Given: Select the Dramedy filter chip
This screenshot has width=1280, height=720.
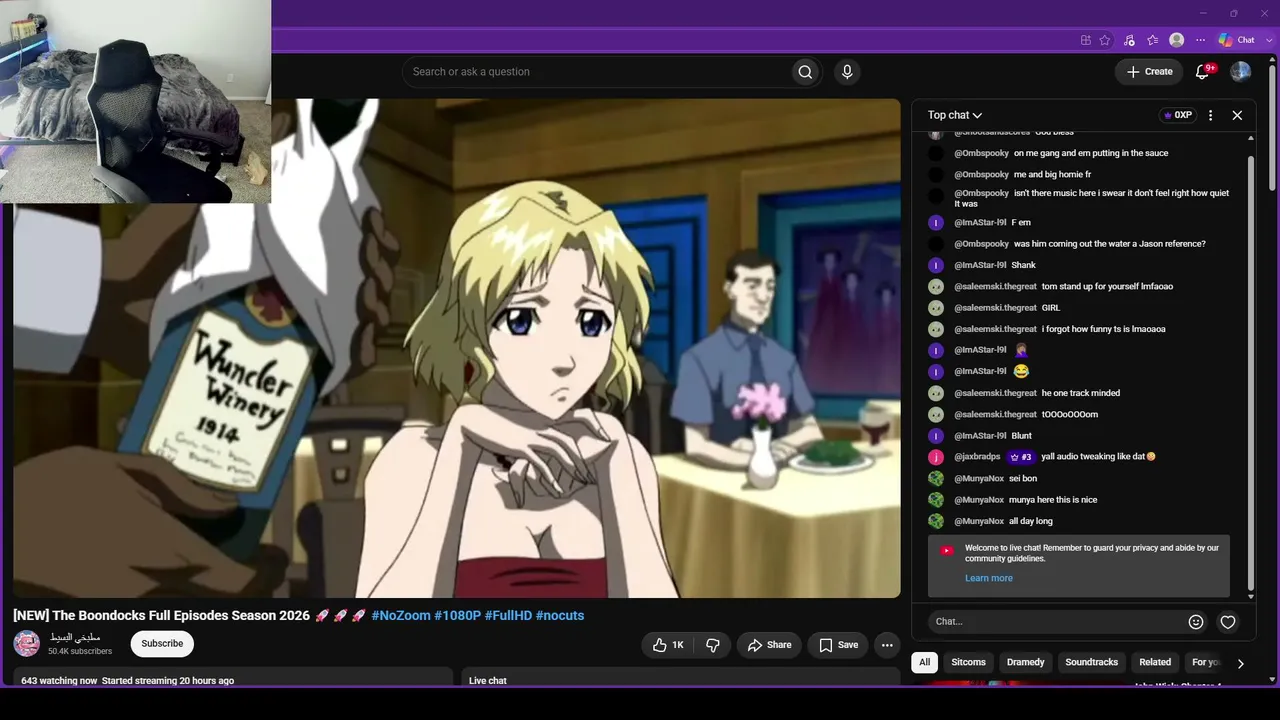Looking at the screenshot, I should pos(1026,662).
